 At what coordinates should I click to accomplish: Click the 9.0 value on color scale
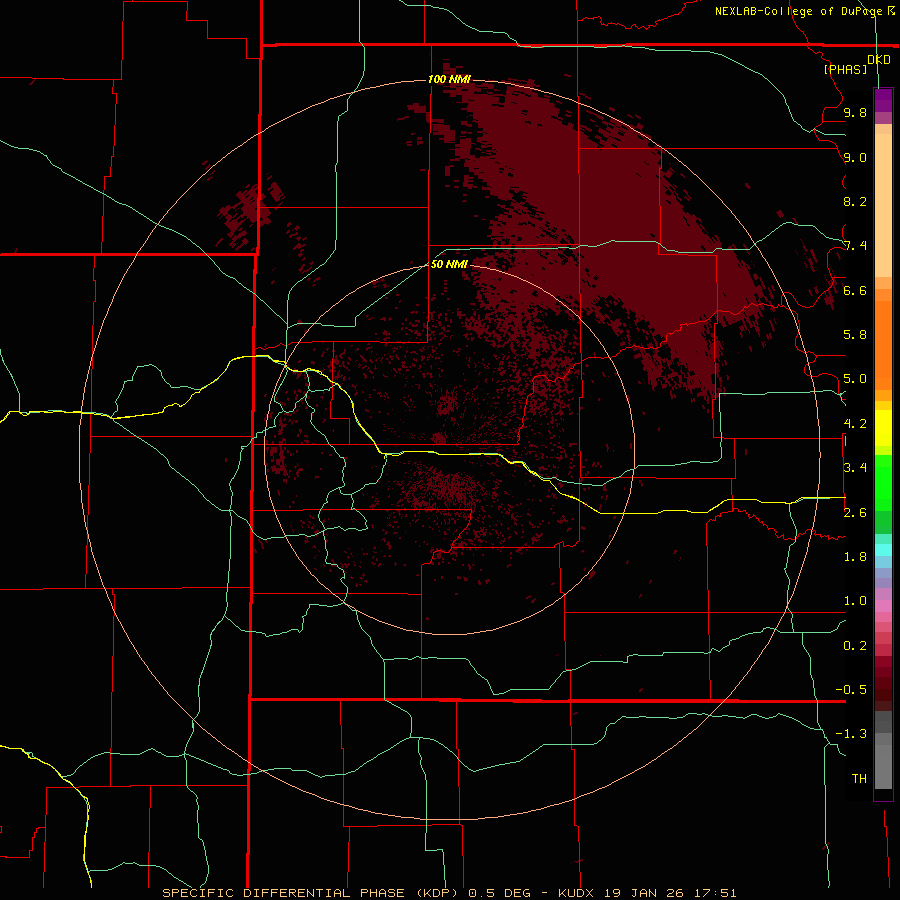point(855,157)
